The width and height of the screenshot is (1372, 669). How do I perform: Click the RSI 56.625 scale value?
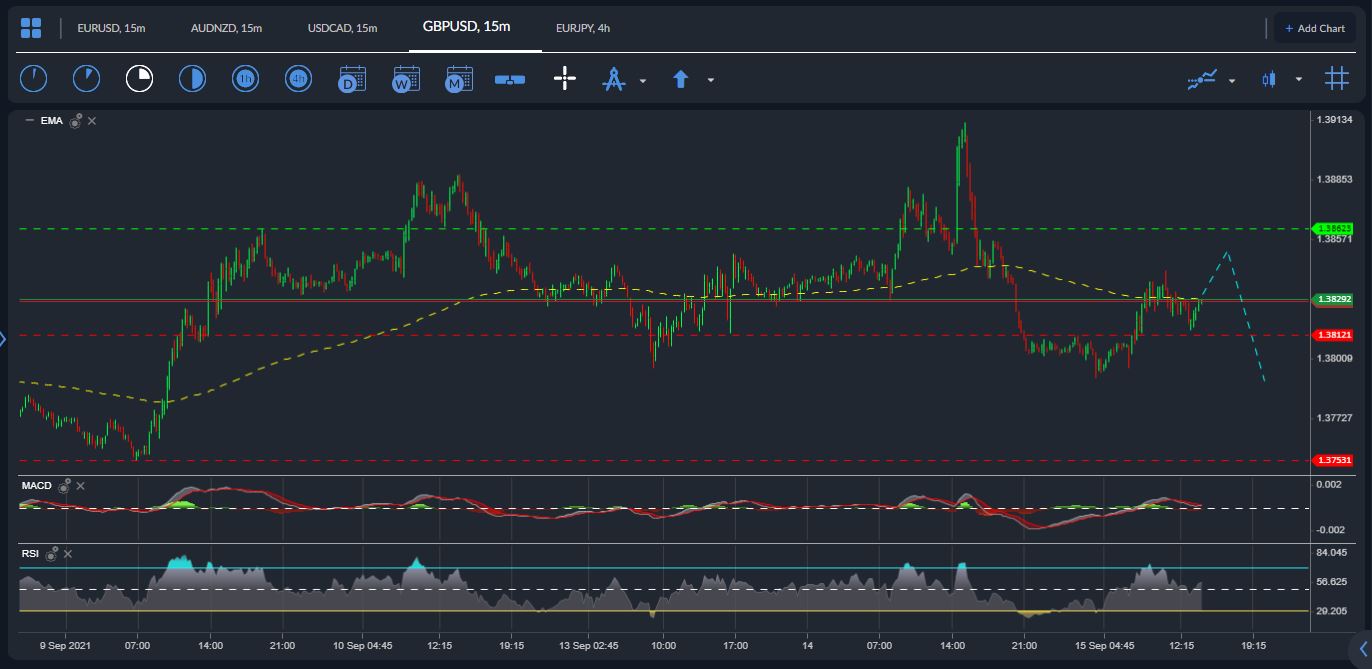click(1332, 582)
